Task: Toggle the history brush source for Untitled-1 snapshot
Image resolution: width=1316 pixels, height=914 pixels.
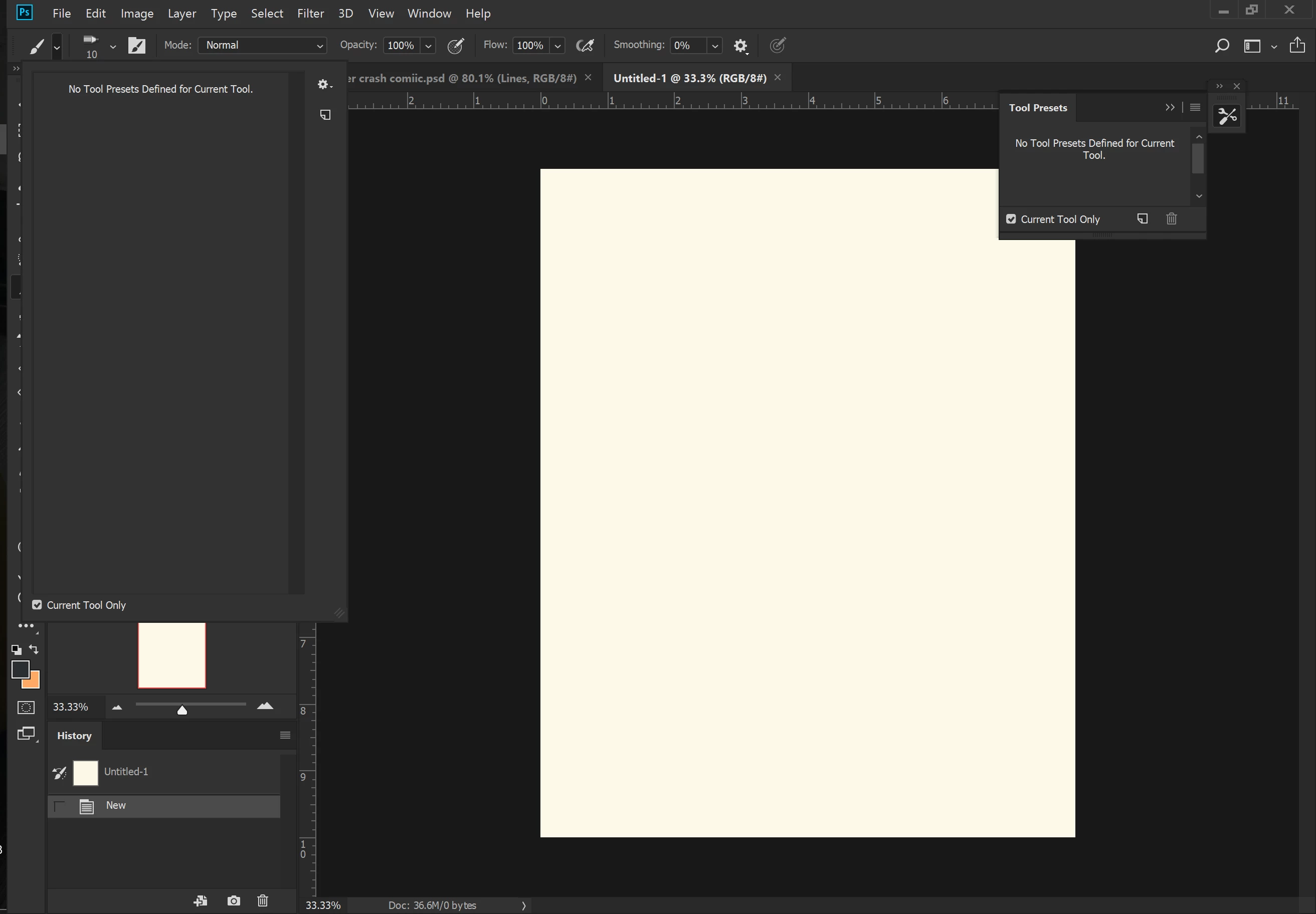Action: click(60, 773)
